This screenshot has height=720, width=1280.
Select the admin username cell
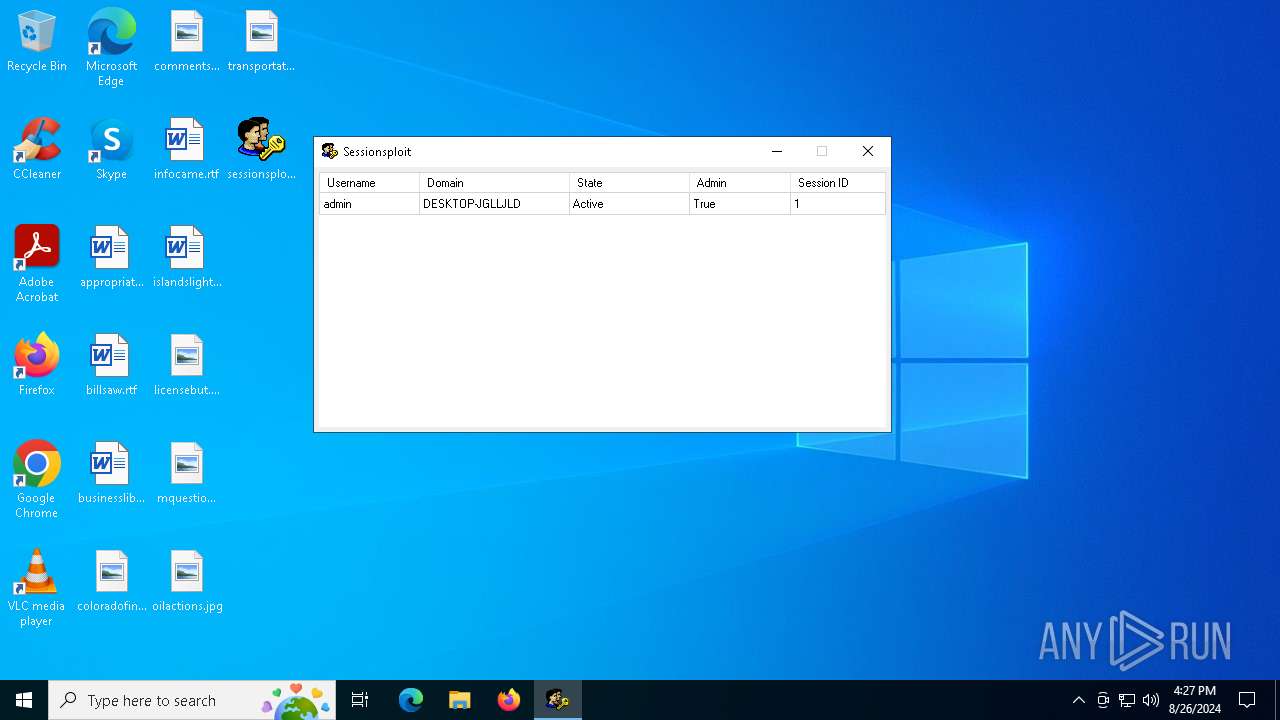coord(369,204)
